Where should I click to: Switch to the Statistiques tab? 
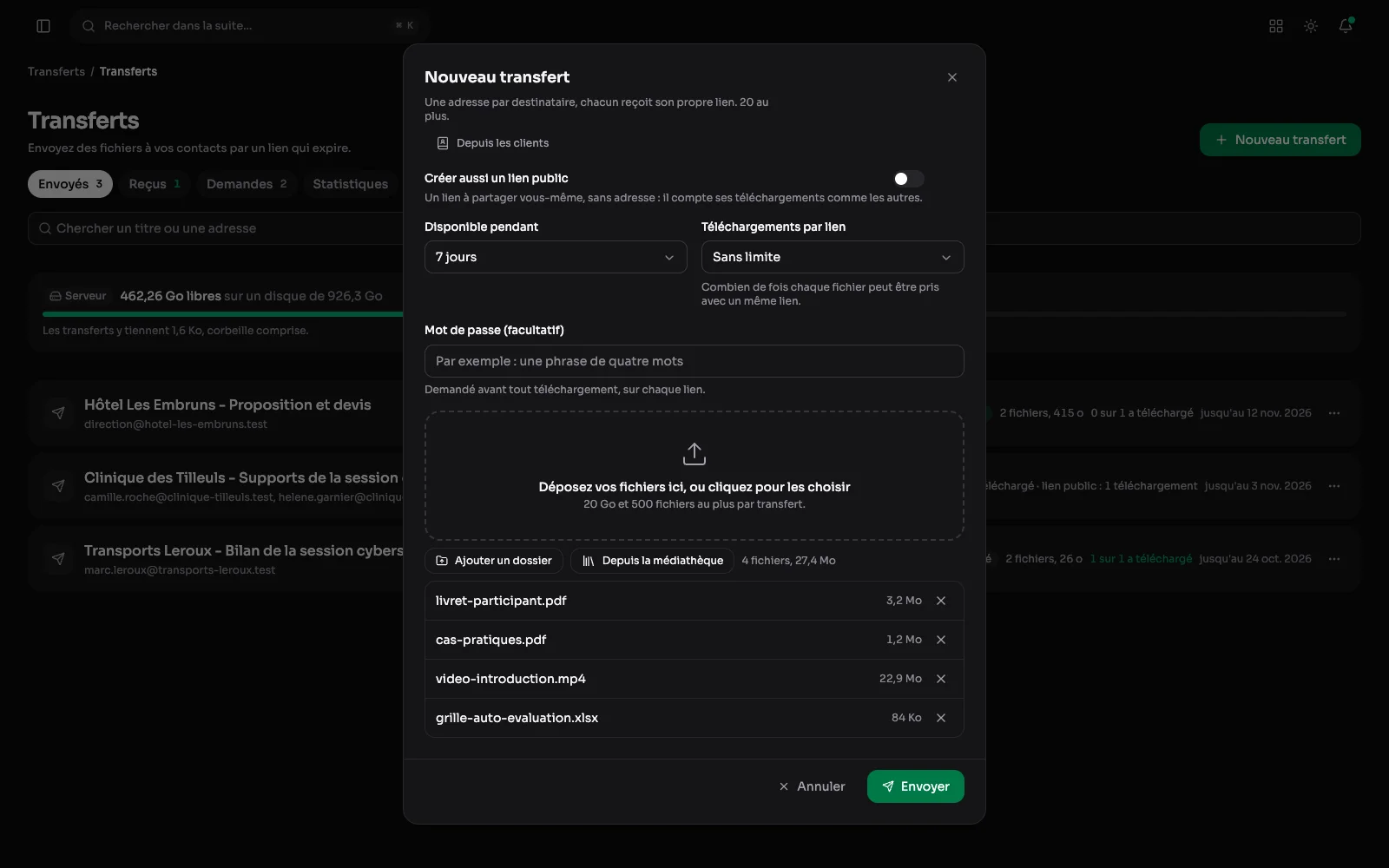click(x=351, y=184)
